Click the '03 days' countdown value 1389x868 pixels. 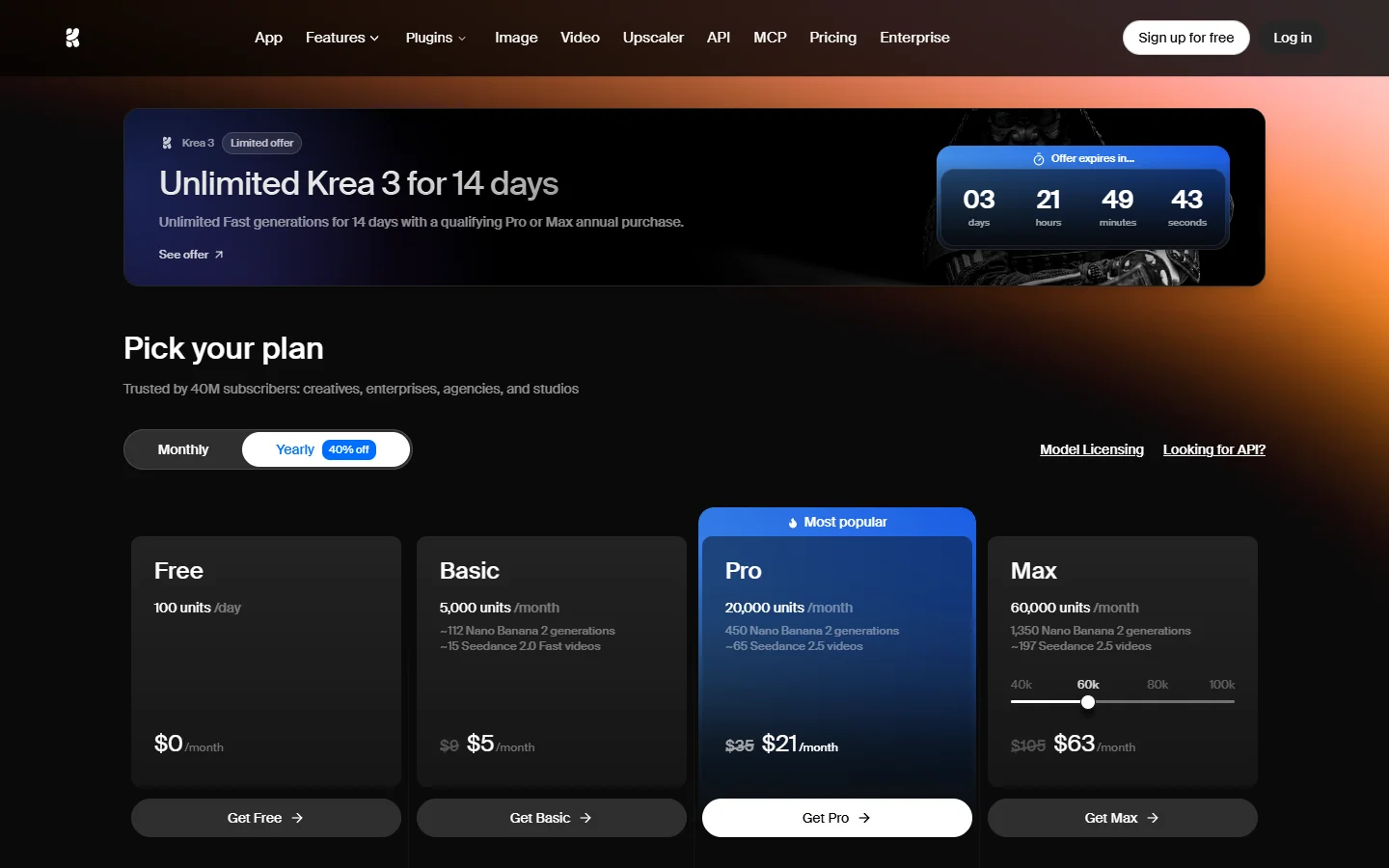point(979,207)
